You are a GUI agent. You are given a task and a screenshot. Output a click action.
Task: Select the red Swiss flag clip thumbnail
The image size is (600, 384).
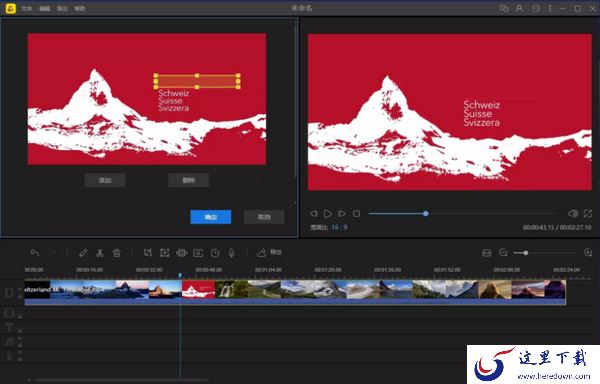click(199, 289)
